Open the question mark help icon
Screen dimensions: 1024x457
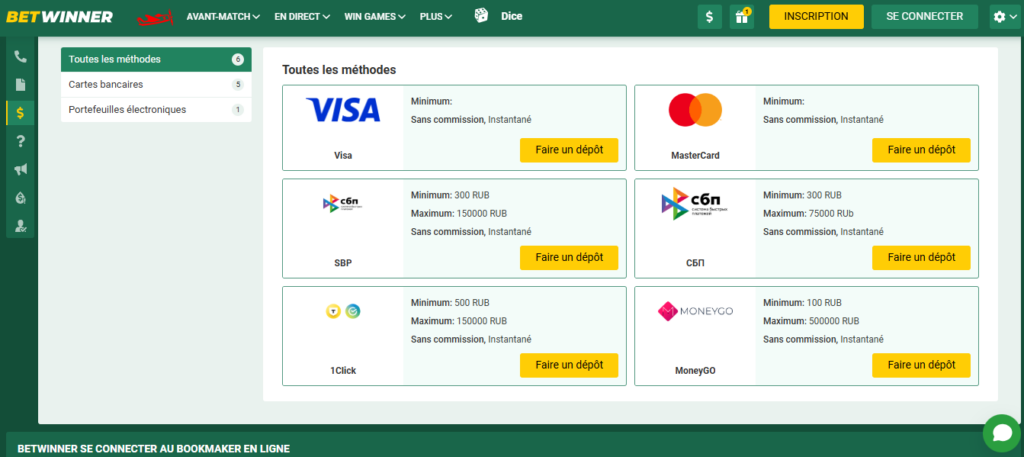click(x=20, y=141)
